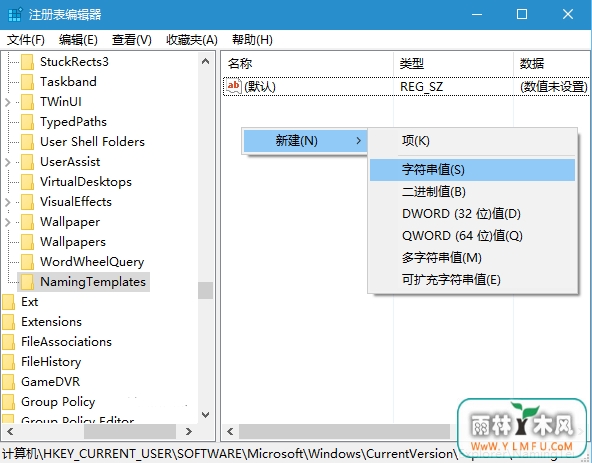This screenshot has width=592, height=463.
Task: Select the (默认) value name
Action: pyautogui.click(x=260, y=87)
